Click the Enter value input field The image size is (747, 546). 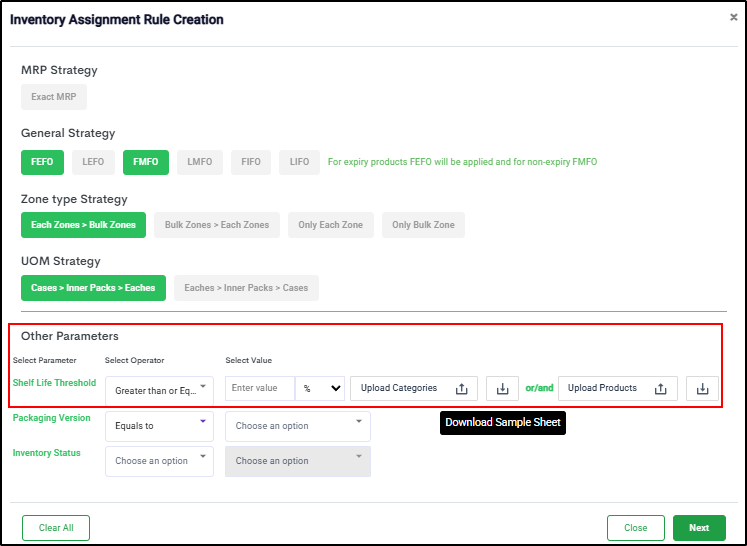click(x=260, y=389)
